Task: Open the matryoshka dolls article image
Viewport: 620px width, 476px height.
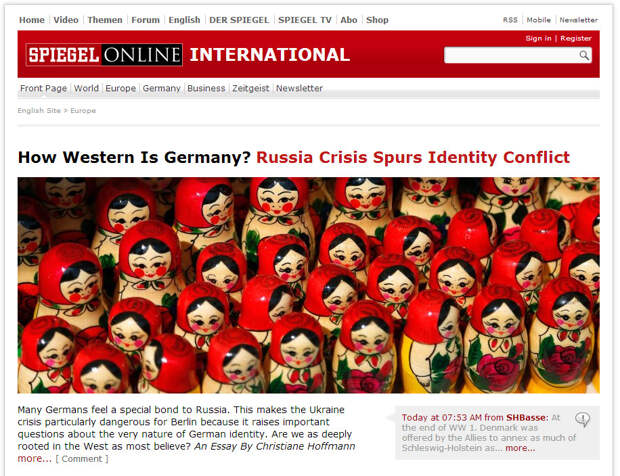Action: [308, 285]
